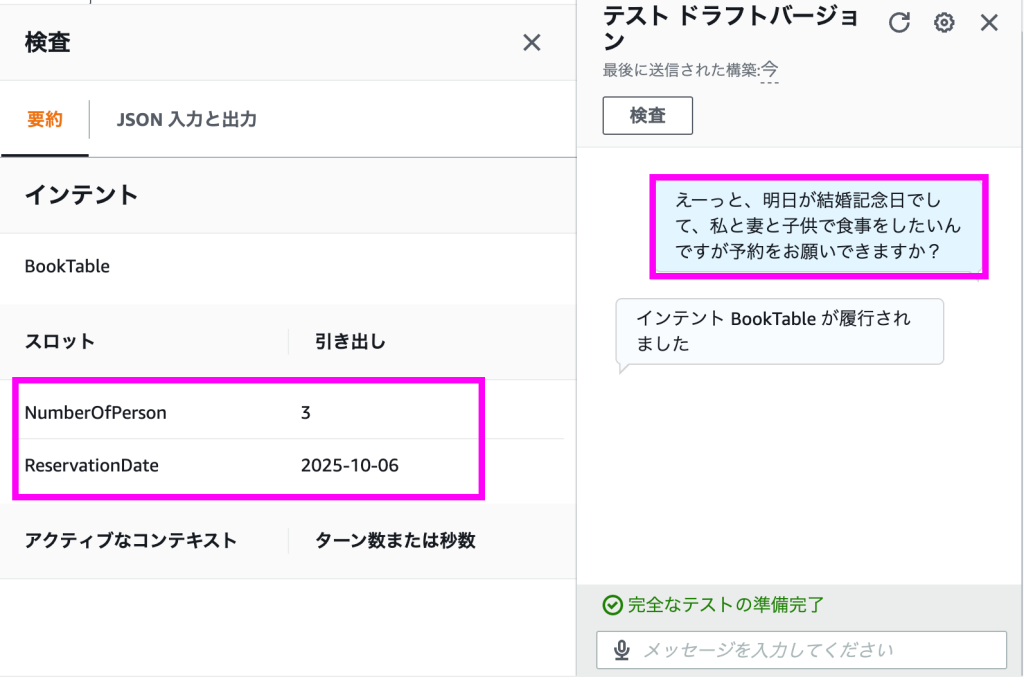Click the ターン数または秒数 column header
This screenshot has width=1024, height=677.
tap(395, 541)
